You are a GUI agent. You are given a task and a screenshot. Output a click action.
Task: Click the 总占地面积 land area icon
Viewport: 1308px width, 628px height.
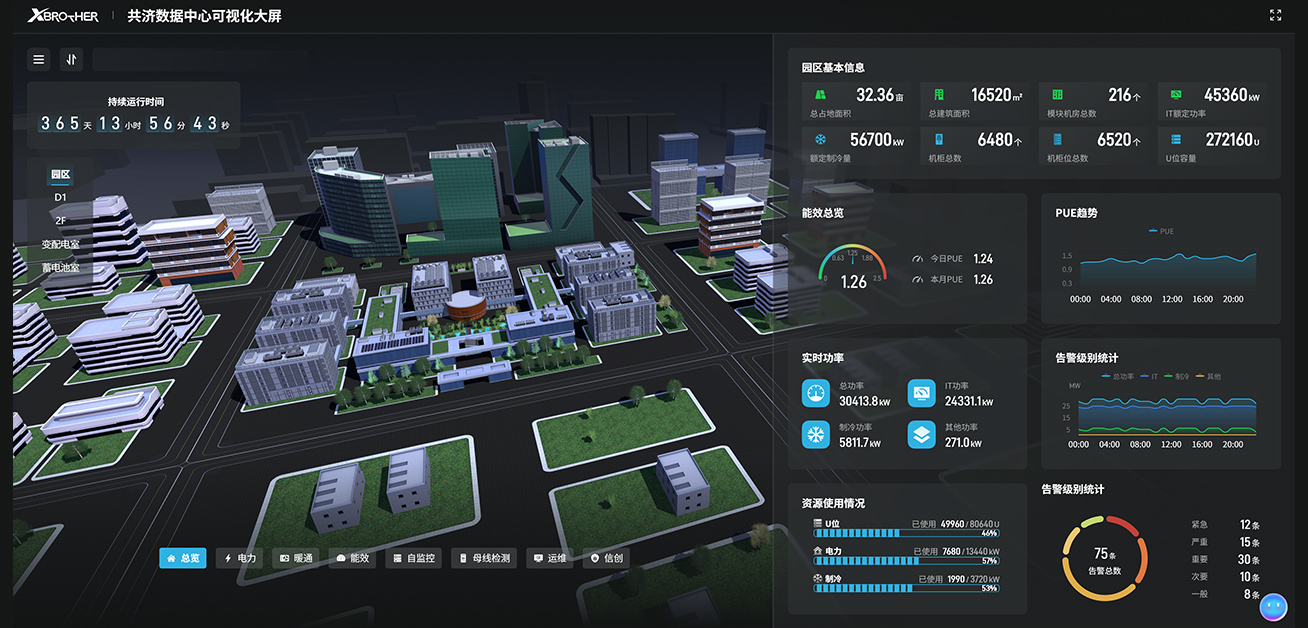[x=821, y=95]
